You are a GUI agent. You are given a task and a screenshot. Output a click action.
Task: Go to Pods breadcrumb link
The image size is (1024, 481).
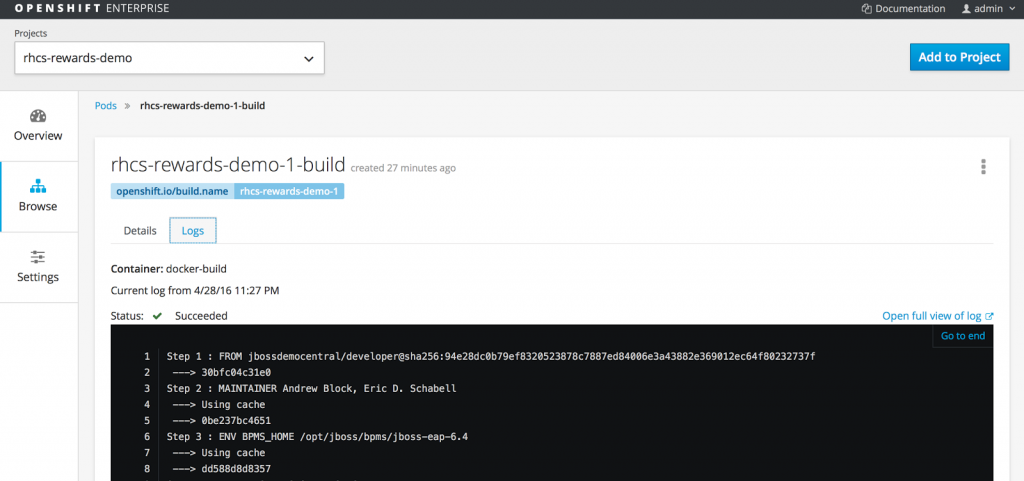pos(106,106)
